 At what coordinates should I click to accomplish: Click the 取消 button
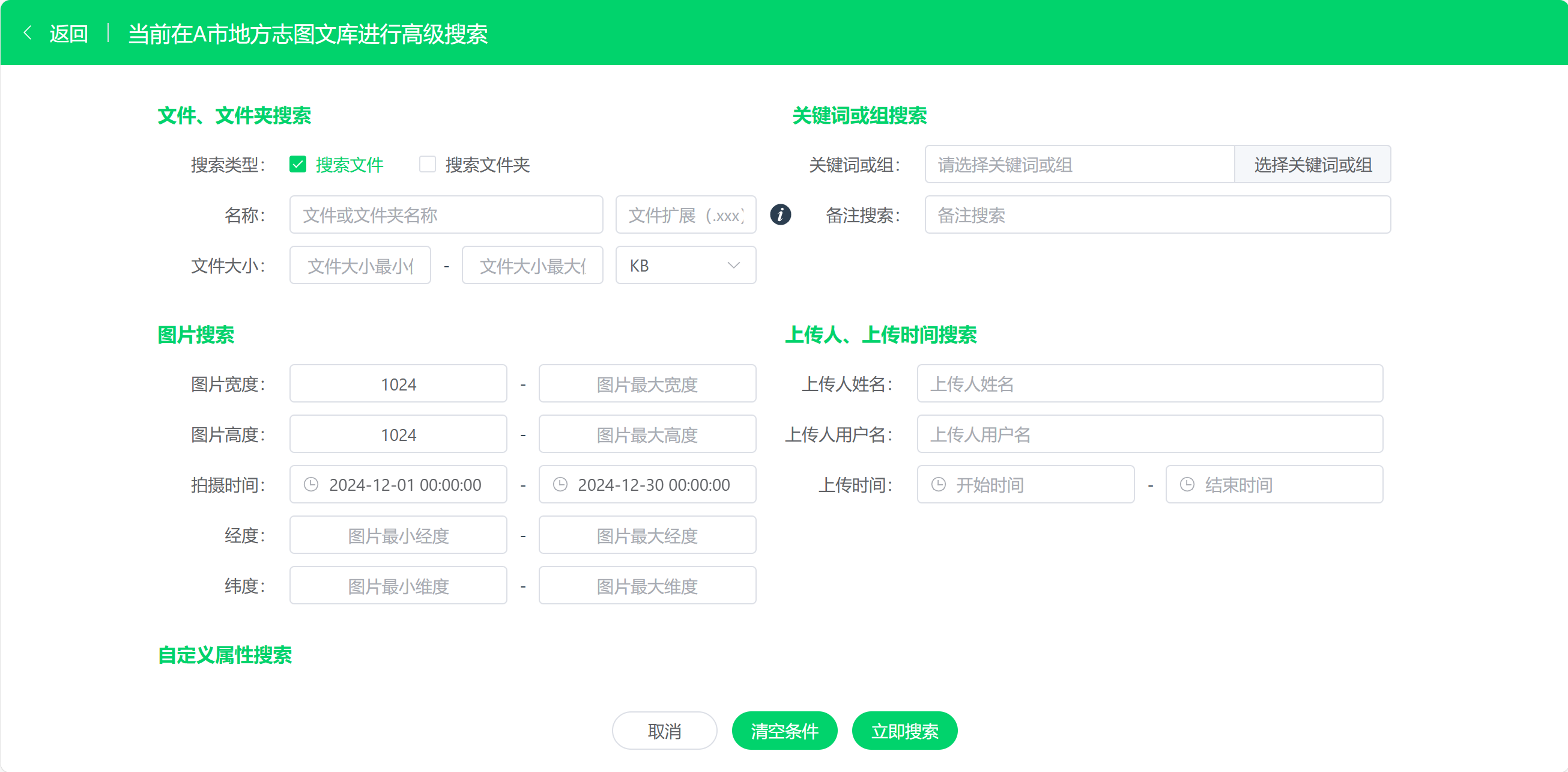point(664,731)
